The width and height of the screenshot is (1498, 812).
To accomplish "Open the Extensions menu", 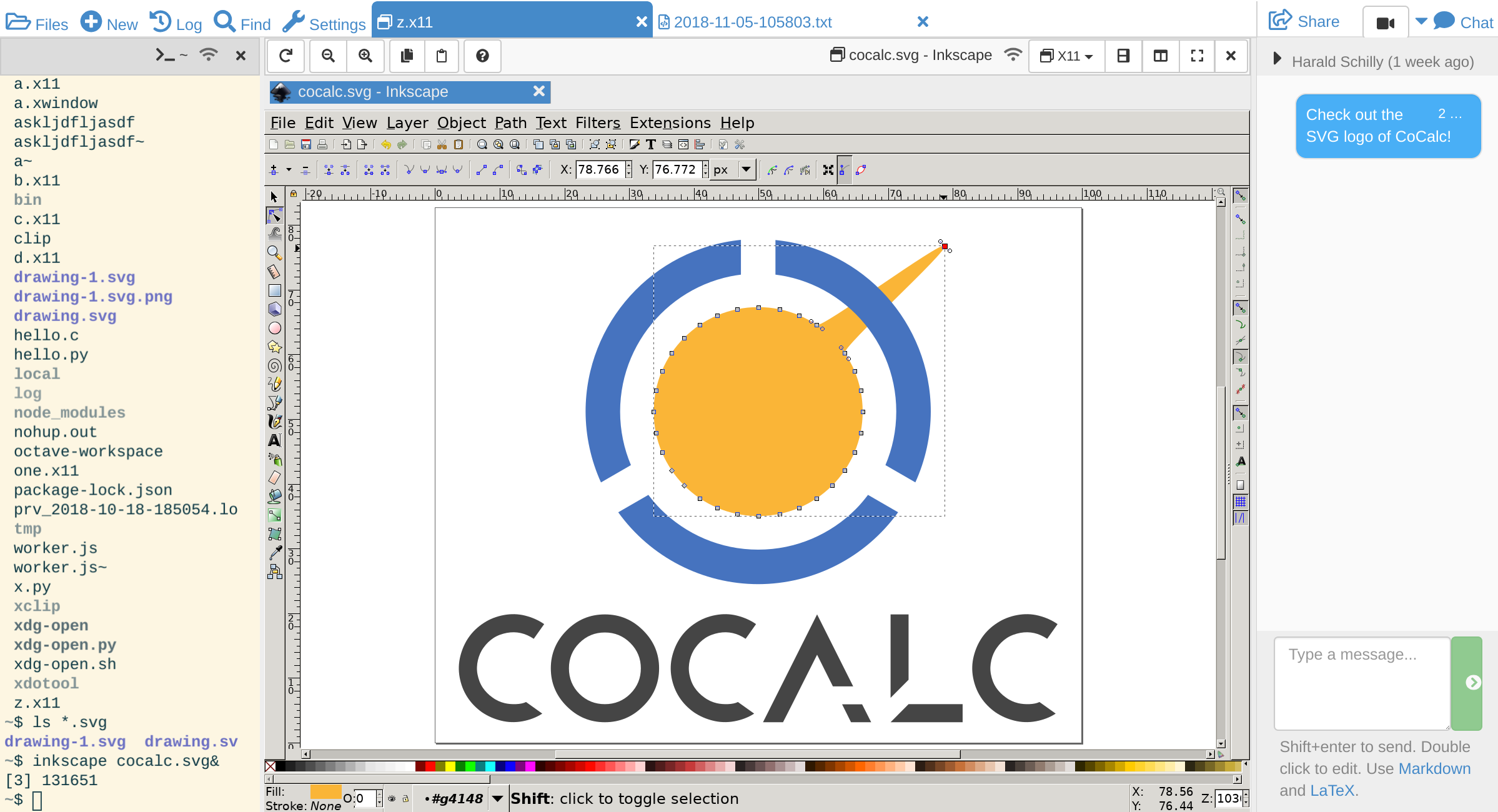I will point(670,123).
